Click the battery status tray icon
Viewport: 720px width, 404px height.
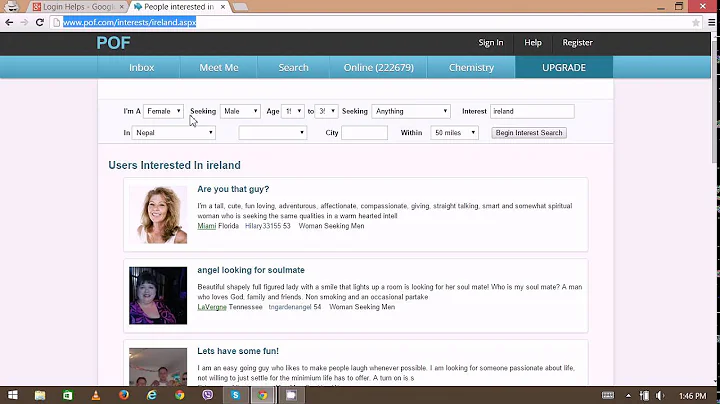(645, 395)
